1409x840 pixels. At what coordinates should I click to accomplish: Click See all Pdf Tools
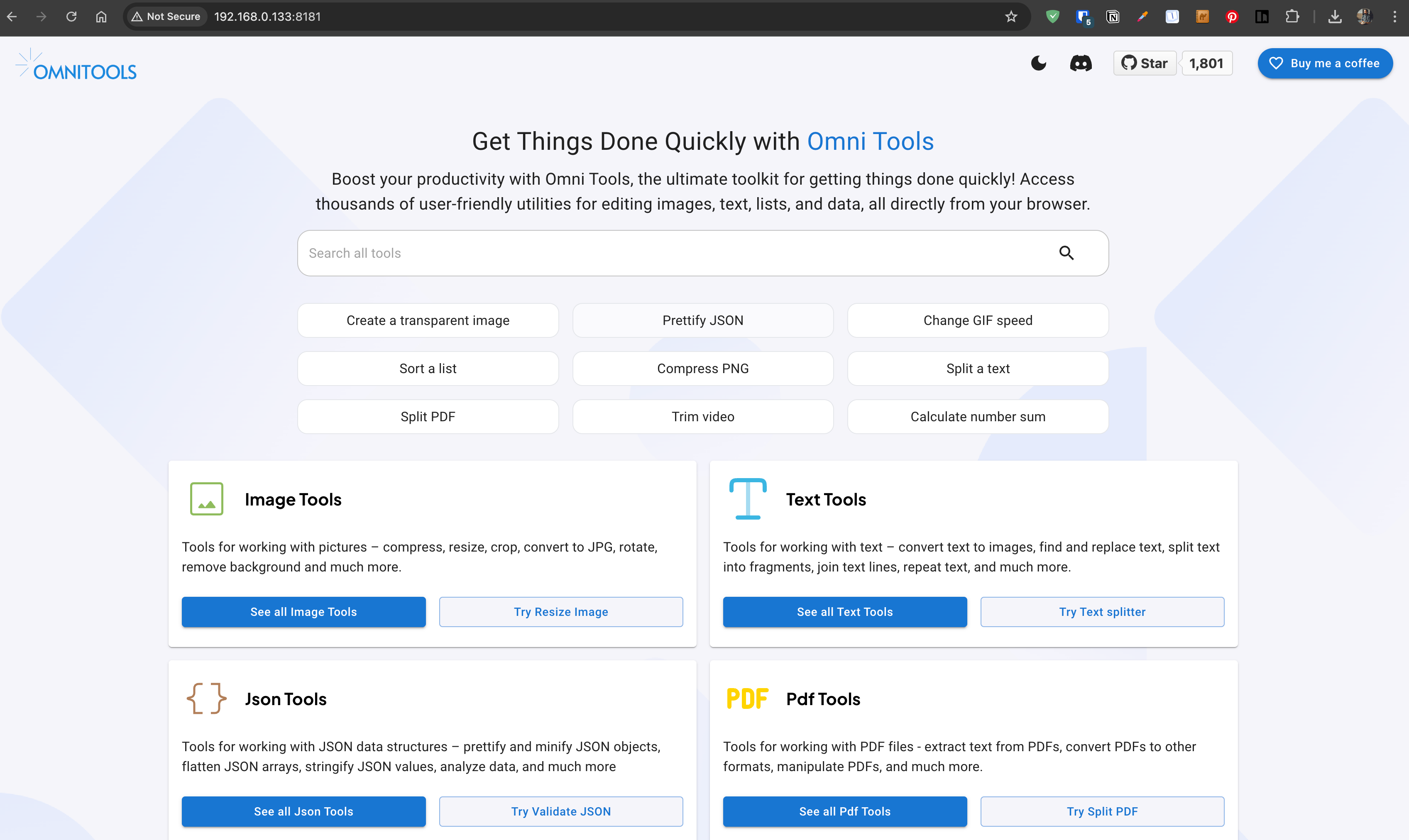[x=844, y=811]
